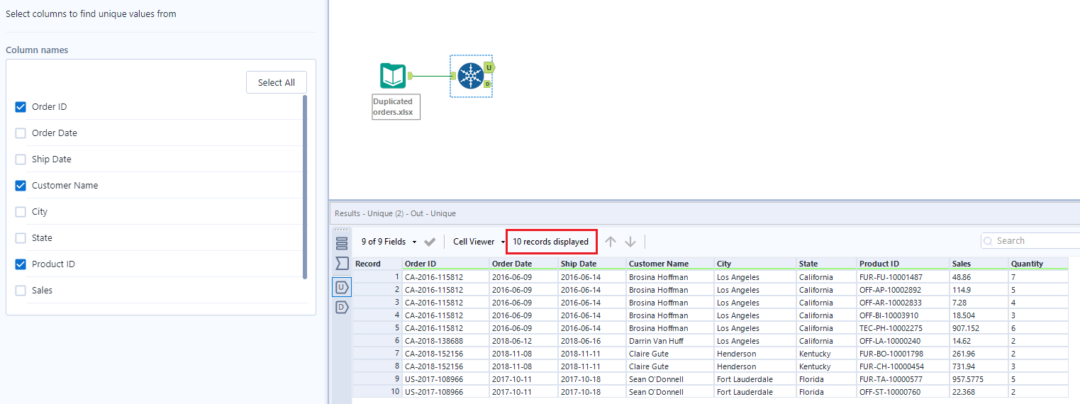Click the Product ID column header
The height and width of the screenshot is (404, 1080).
[880, 264]
